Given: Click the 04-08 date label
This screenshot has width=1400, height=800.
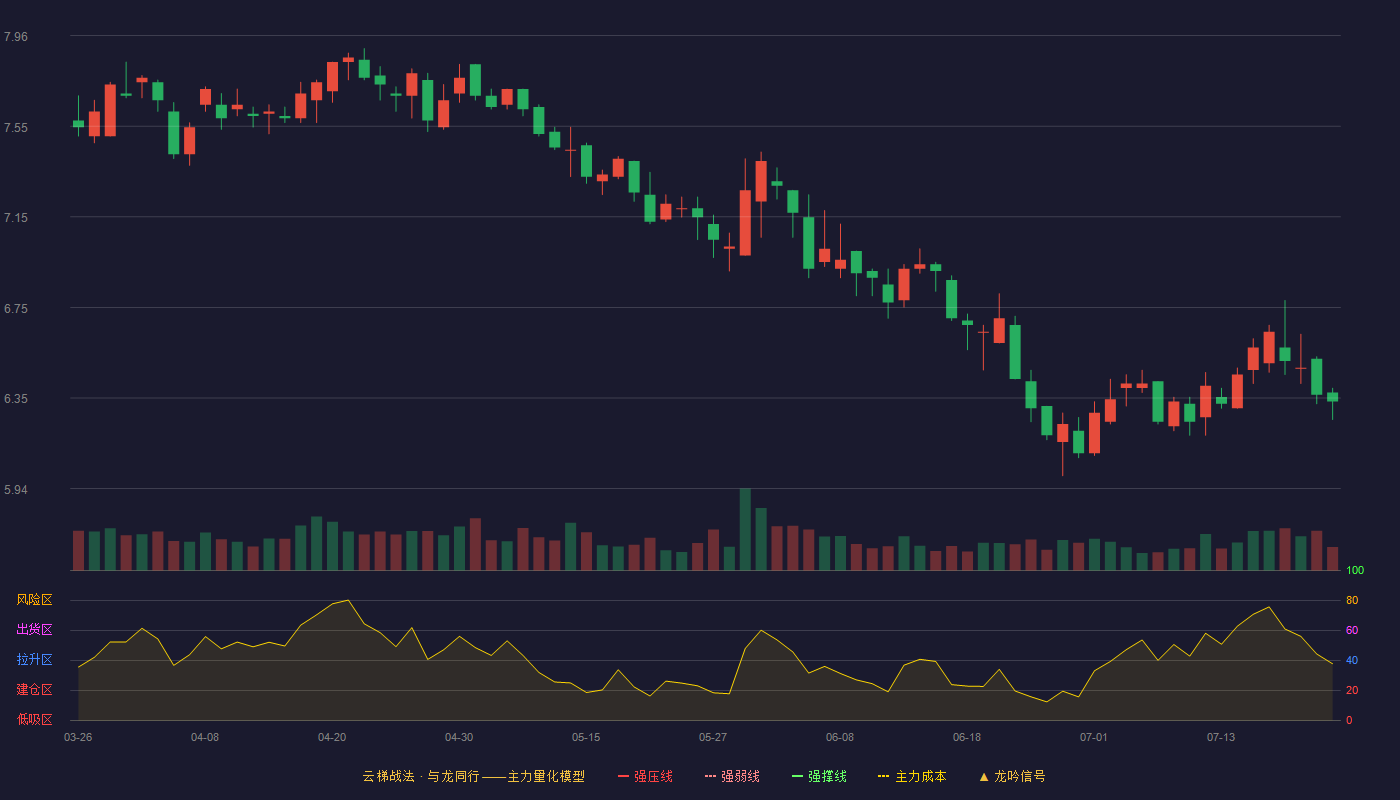Looking at the screenshot, I should (x=205, y=738).
